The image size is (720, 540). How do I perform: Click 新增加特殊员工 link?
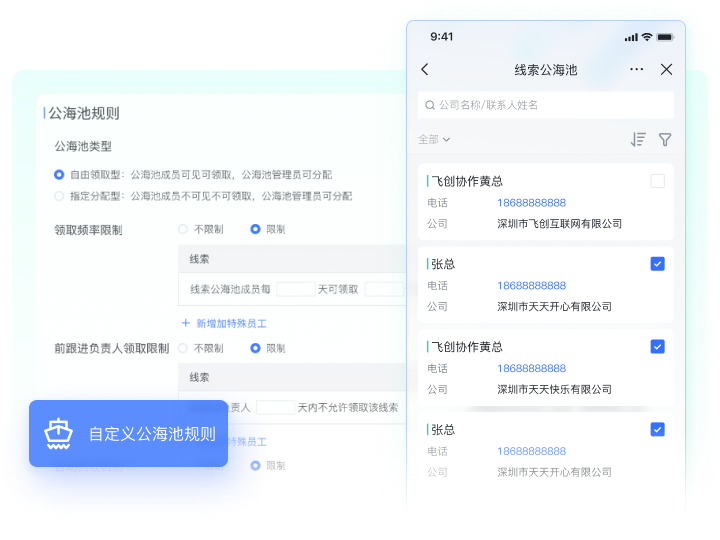point(231,323)
